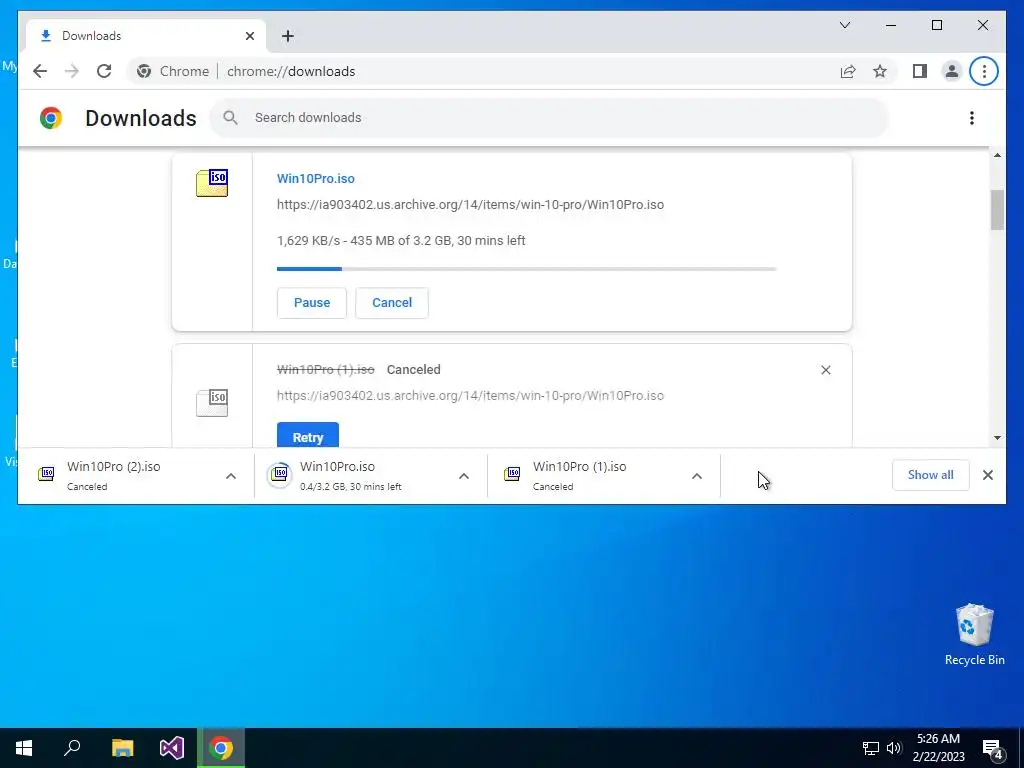The width and height of the screenshot is (1024, 768).
Task: Click Show all downloads button
Action: click(930, 475)
